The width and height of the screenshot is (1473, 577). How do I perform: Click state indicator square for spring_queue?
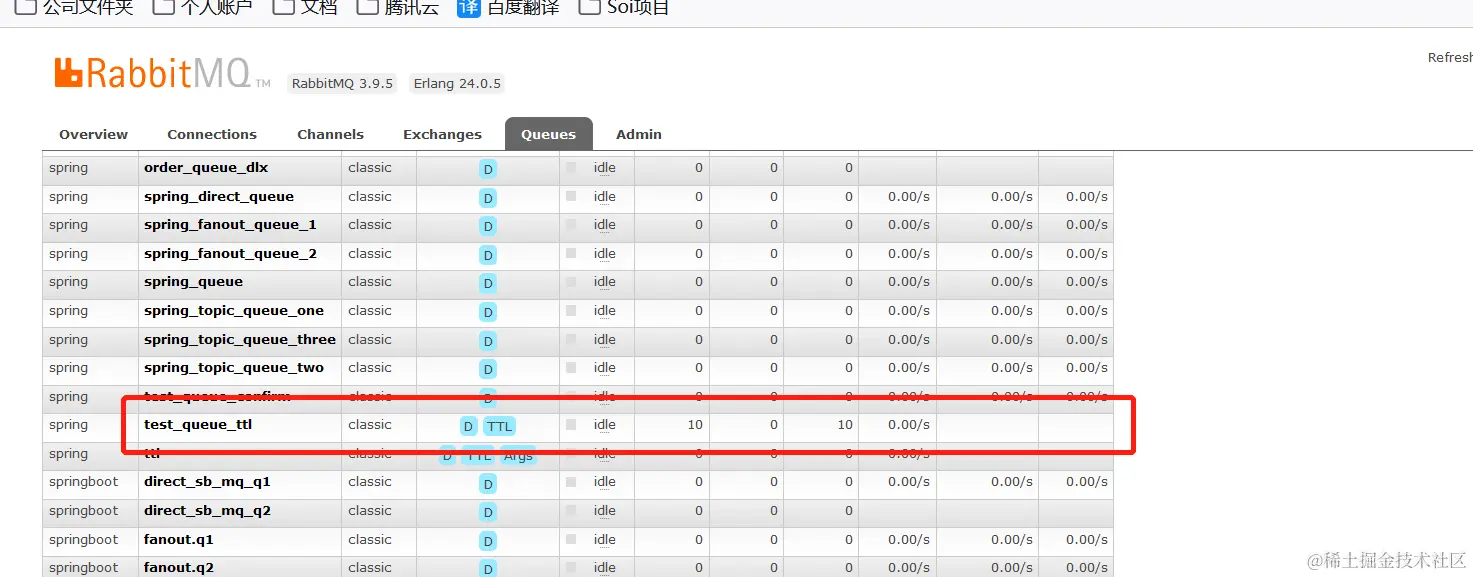[571, 281]
